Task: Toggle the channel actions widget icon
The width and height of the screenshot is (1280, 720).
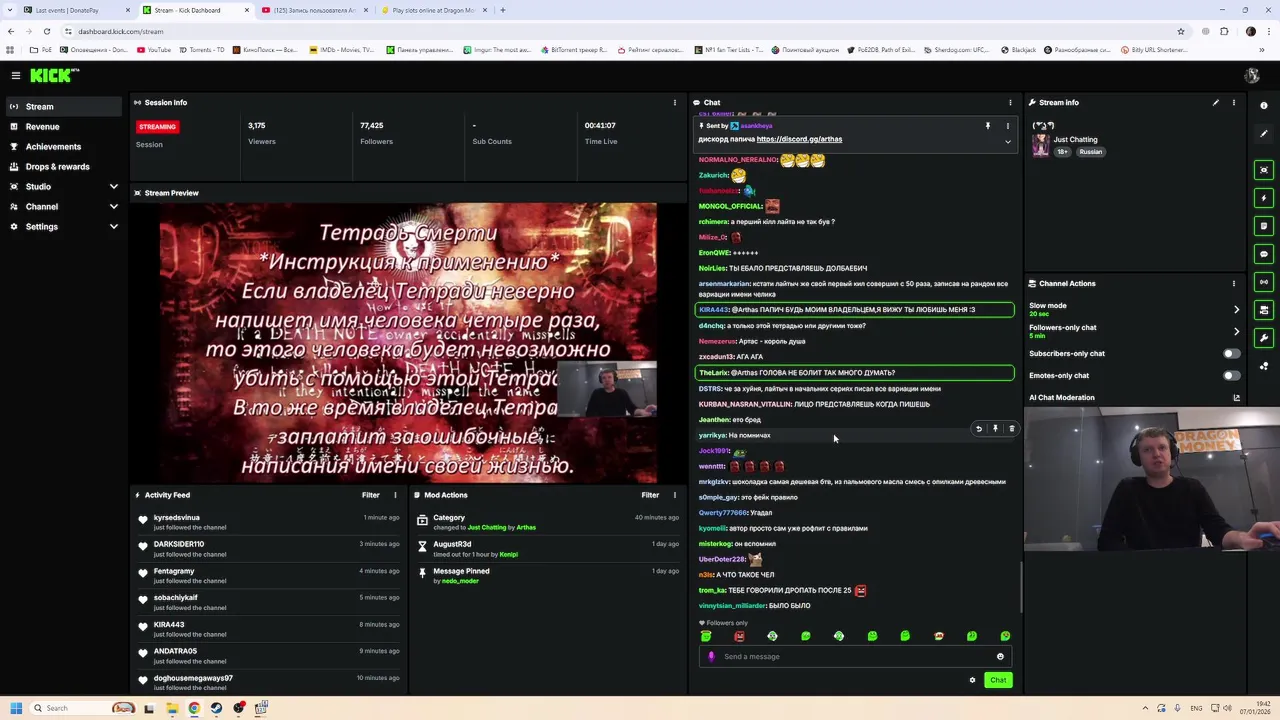Action: (x=1264, y=310)
